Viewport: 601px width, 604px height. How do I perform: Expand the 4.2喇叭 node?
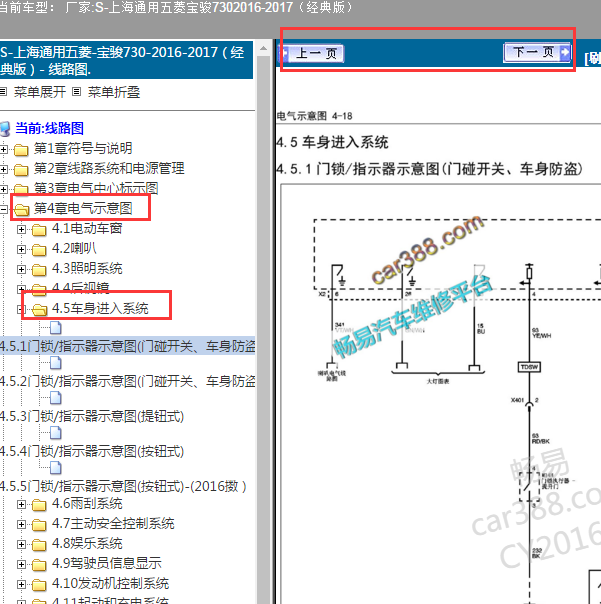21,250
